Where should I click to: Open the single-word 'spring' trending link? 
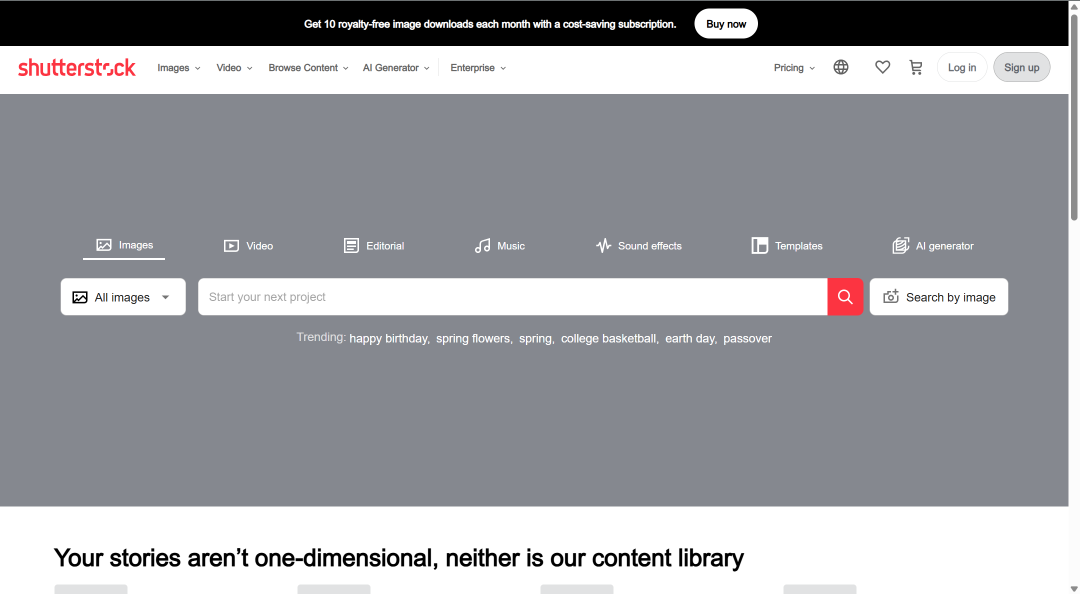(x=536, y=338)
